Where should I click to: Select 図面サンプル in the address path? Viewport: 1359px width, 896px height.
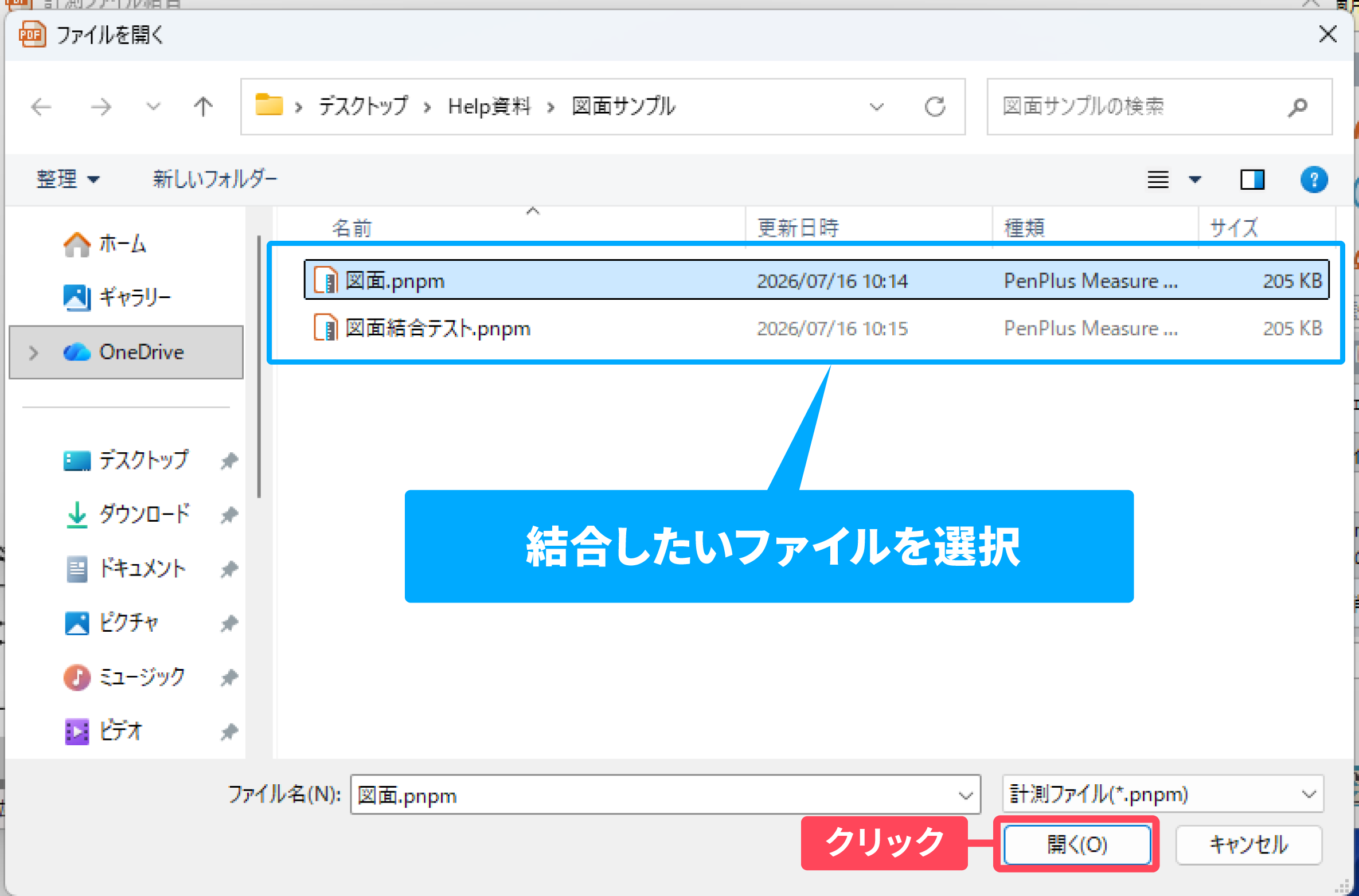tap(624, 107)
